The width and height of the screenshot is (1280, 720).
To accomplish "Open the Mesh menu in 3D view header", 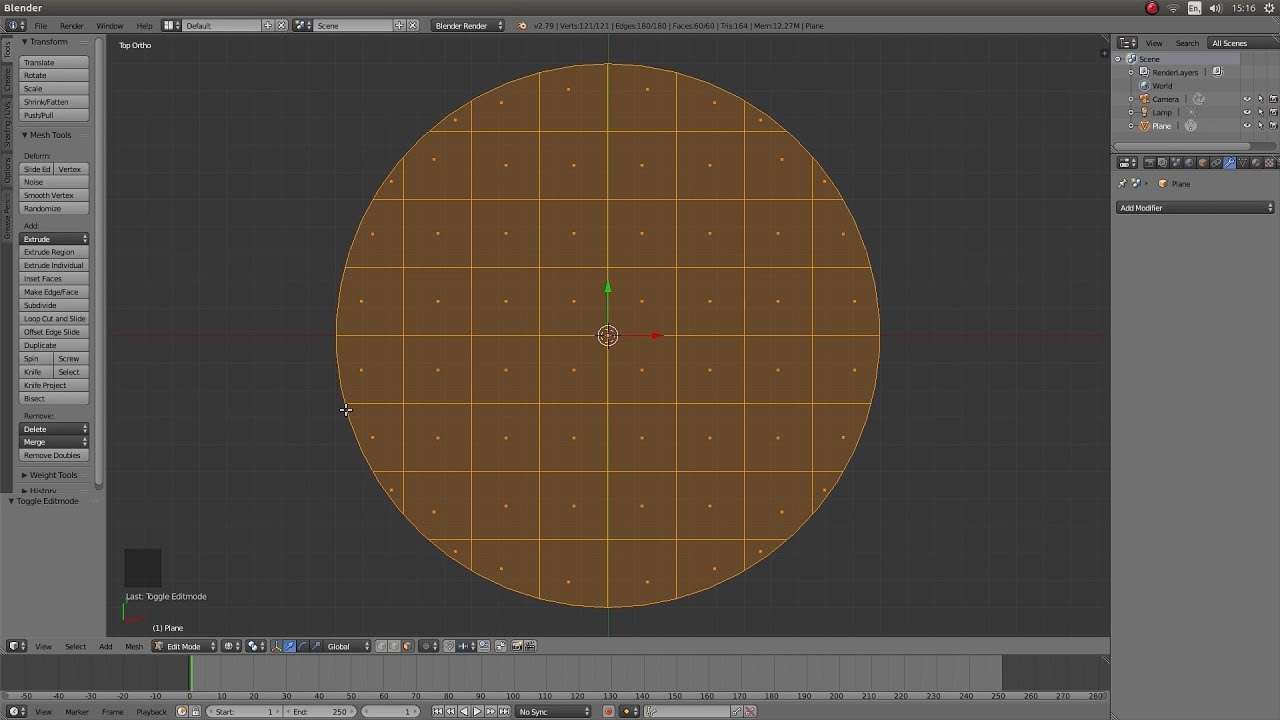I will point(134,646).
